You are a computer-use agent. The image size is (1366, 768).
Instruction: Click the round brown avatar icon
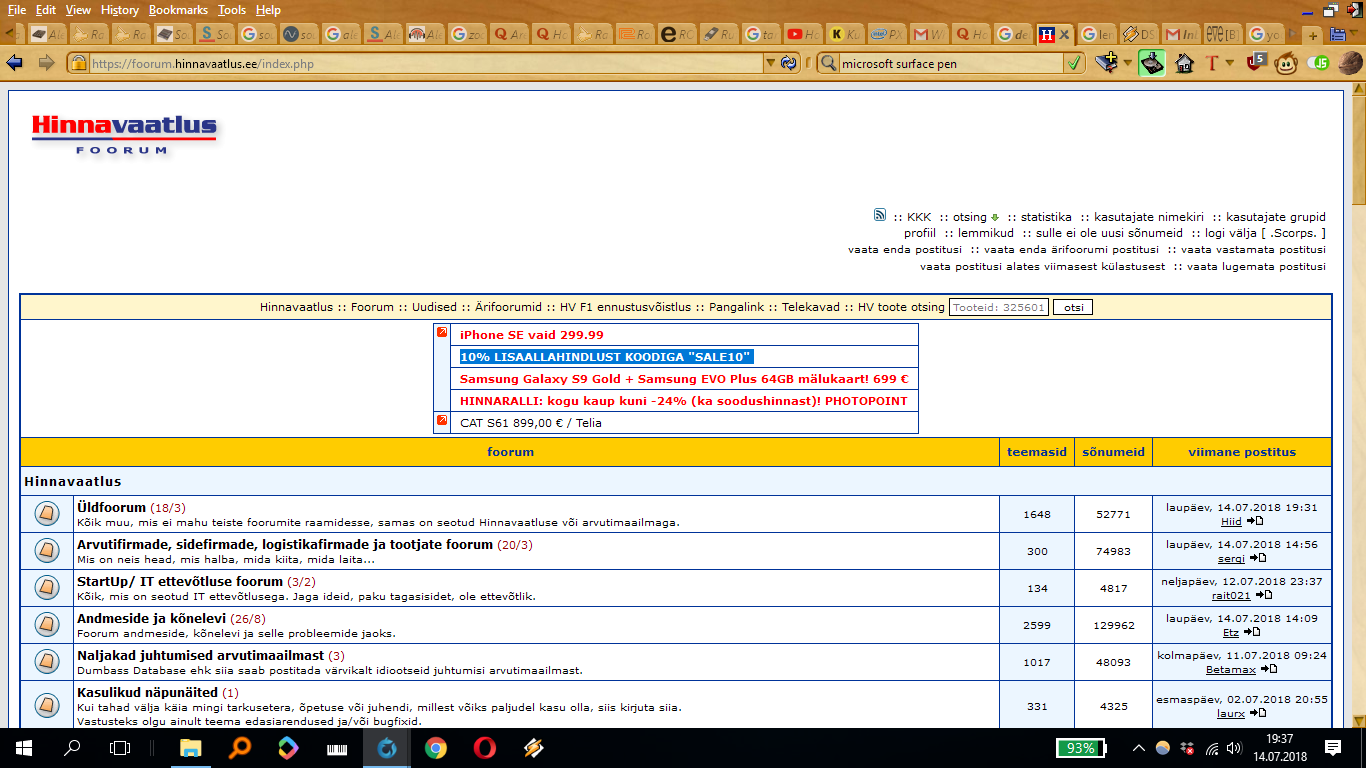tap(1350, 63)
